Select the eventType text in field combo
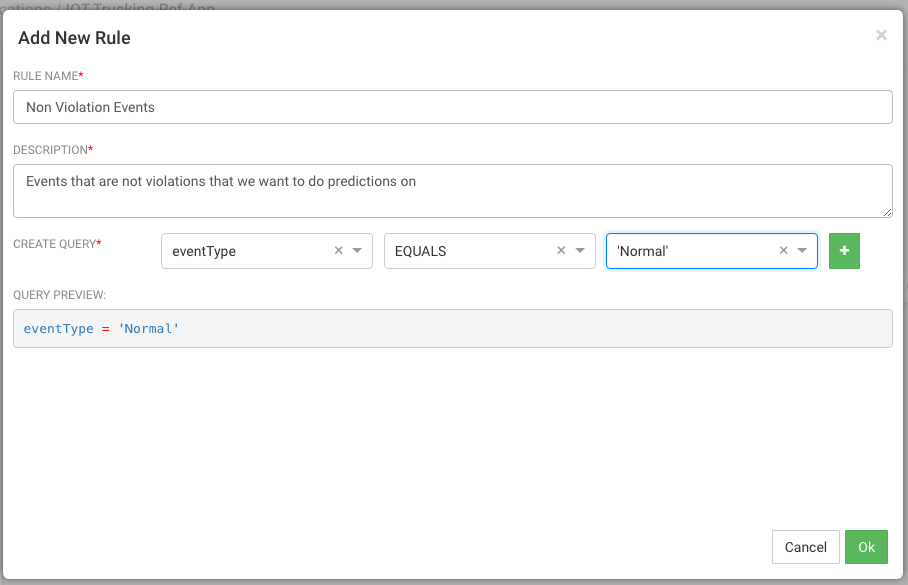 pos(205,251)
